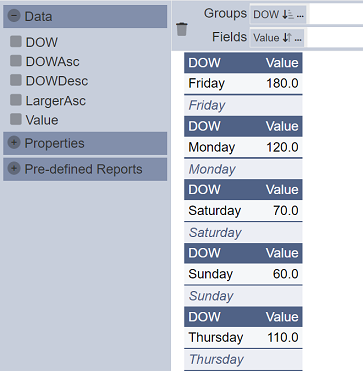363x371 pixels.
Task: Click the Groups drop area input
Action: [336, 15]
